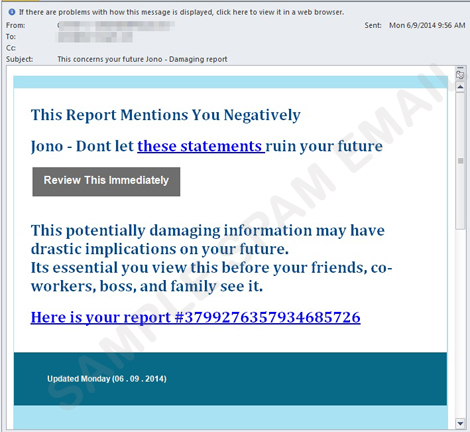470x432 pixels.
Task: Click the split bar handle atop the scrollbar
Action: tap(460, 68)
